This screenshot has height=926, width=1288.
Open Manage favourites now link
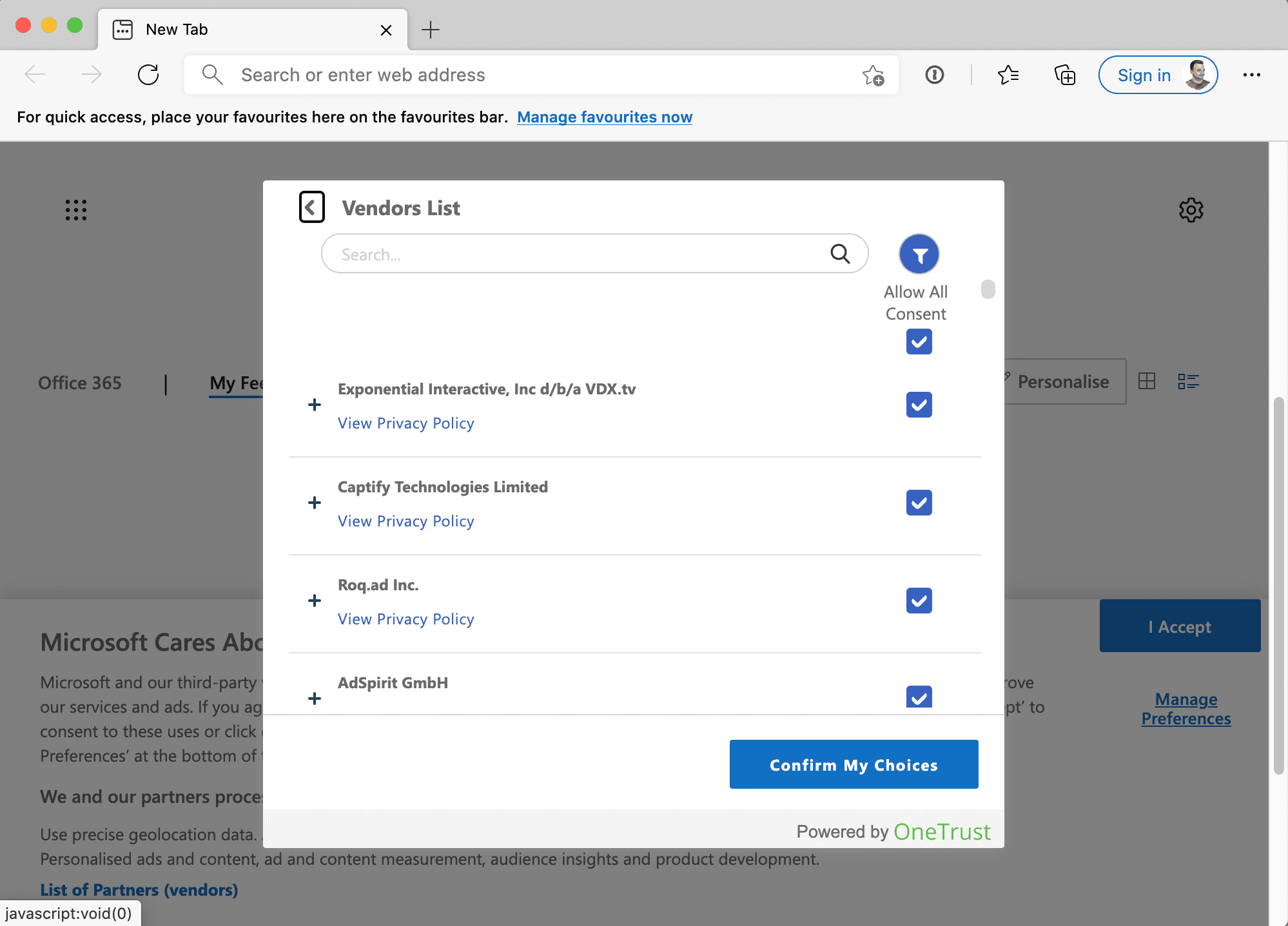click(605, 117)
